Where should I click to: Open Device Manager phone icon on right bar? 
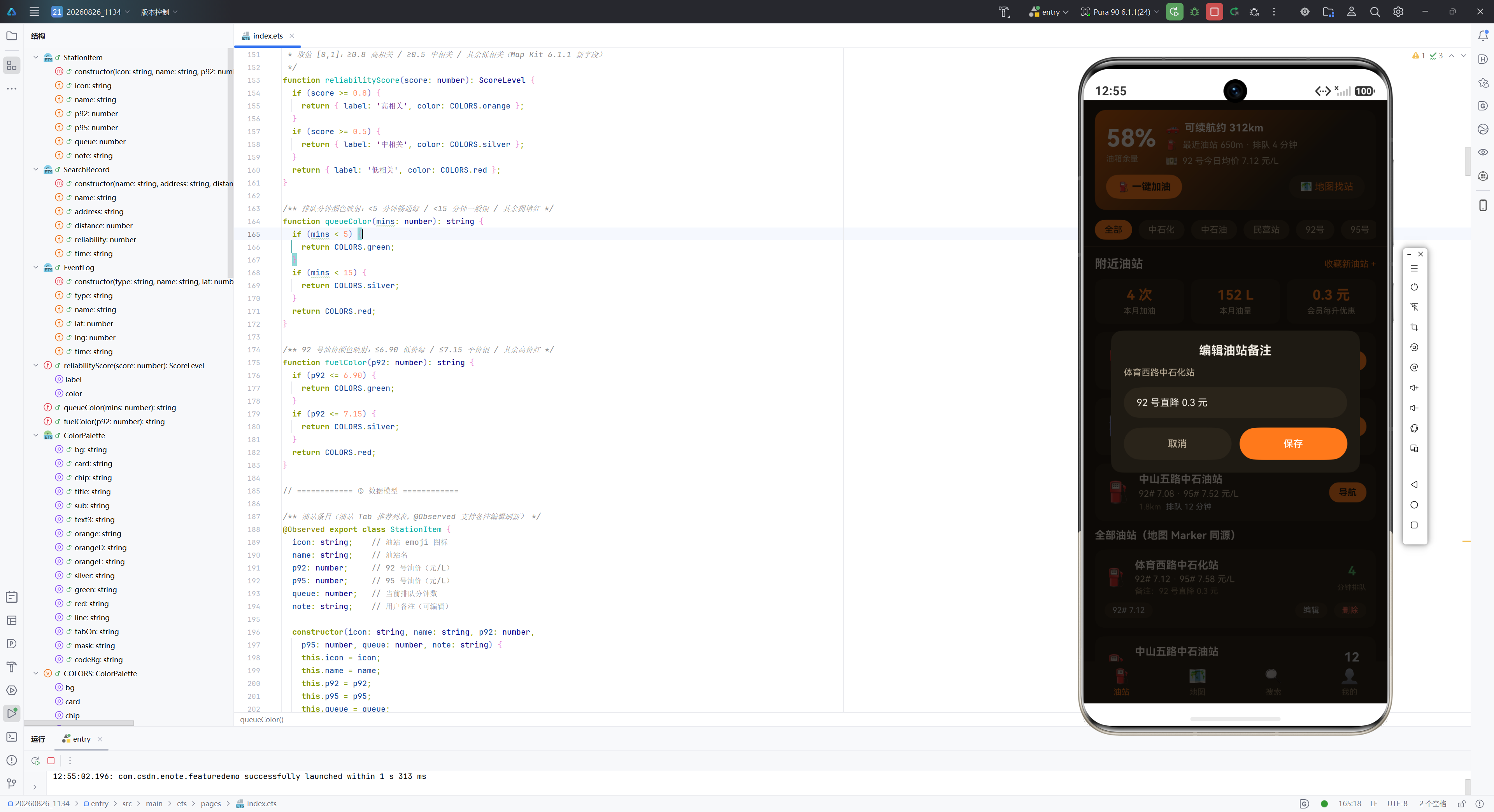click(1482, 205)
